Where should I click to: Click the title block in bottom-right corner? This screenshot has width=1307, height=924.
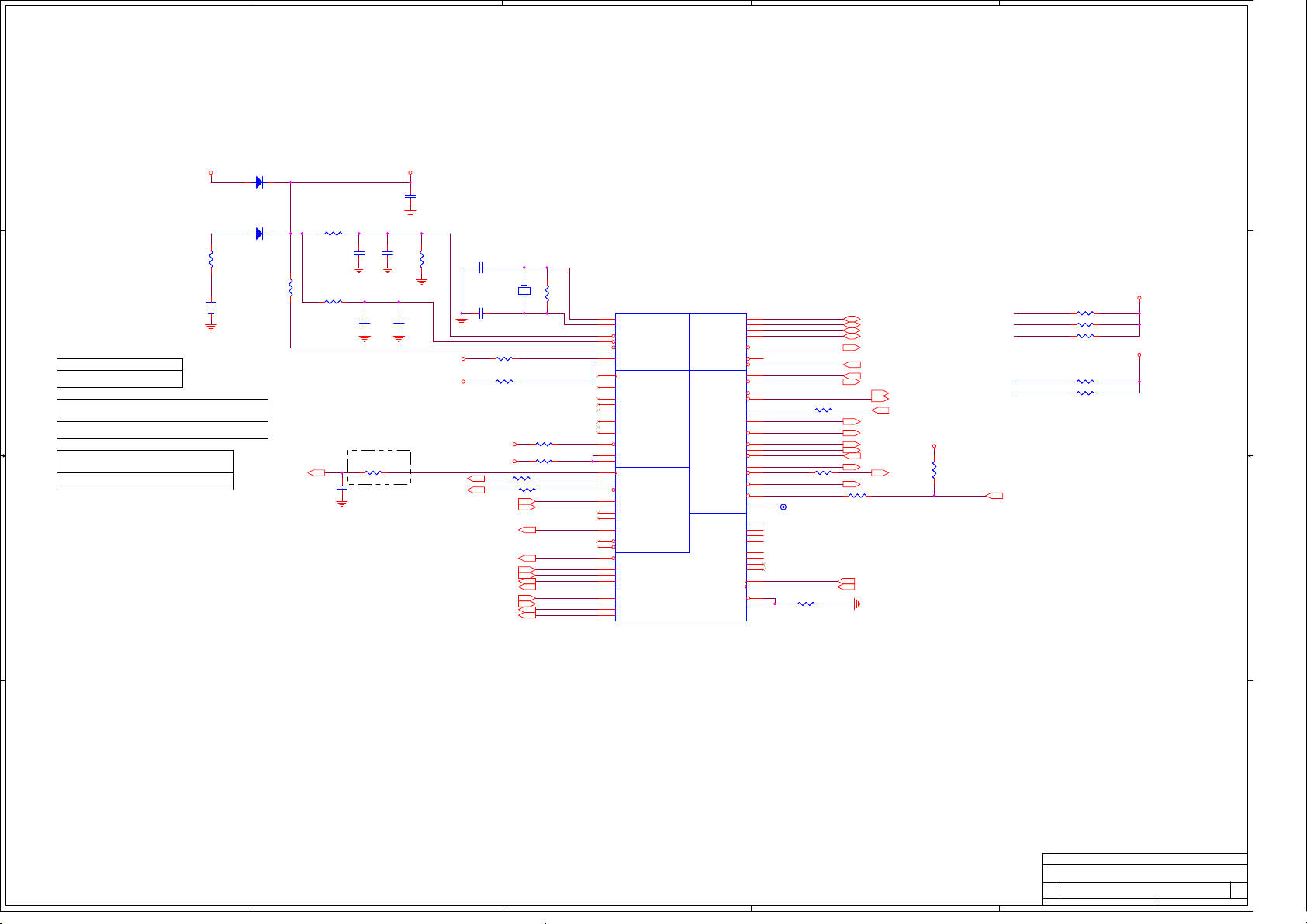[x=1145, y=879]
